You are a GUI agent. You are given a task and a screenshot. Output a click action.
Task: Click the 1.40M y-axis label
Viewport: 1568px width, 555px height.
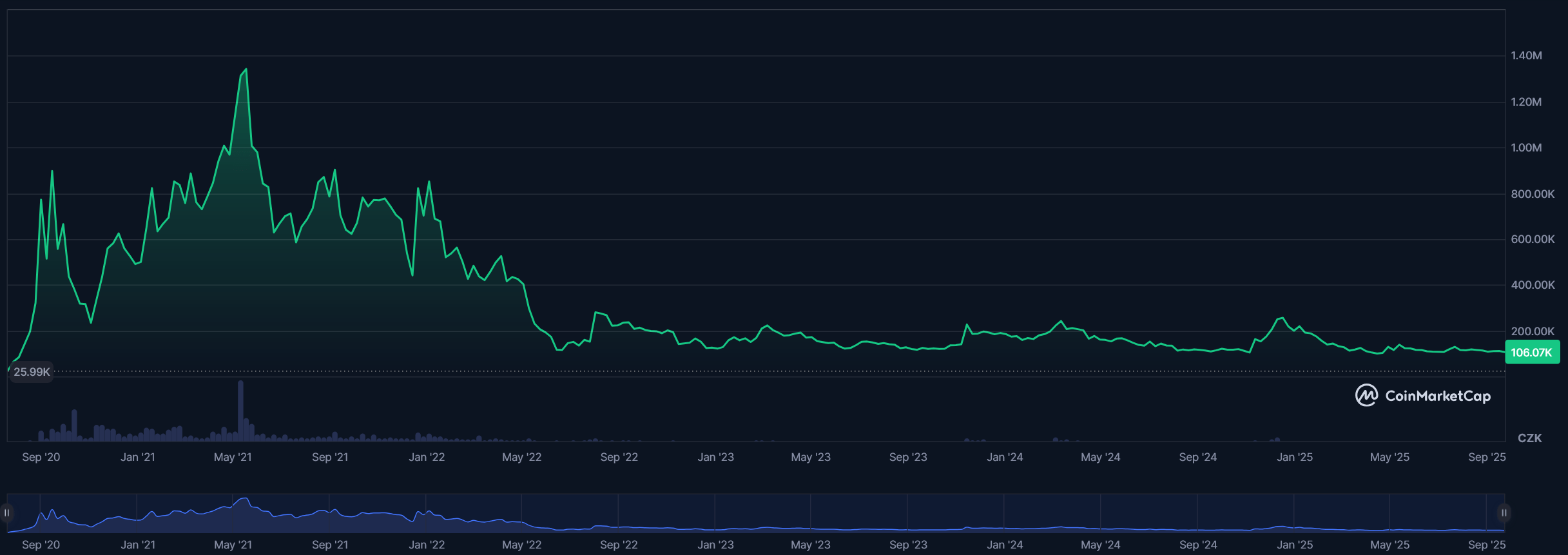point(1526,56)
